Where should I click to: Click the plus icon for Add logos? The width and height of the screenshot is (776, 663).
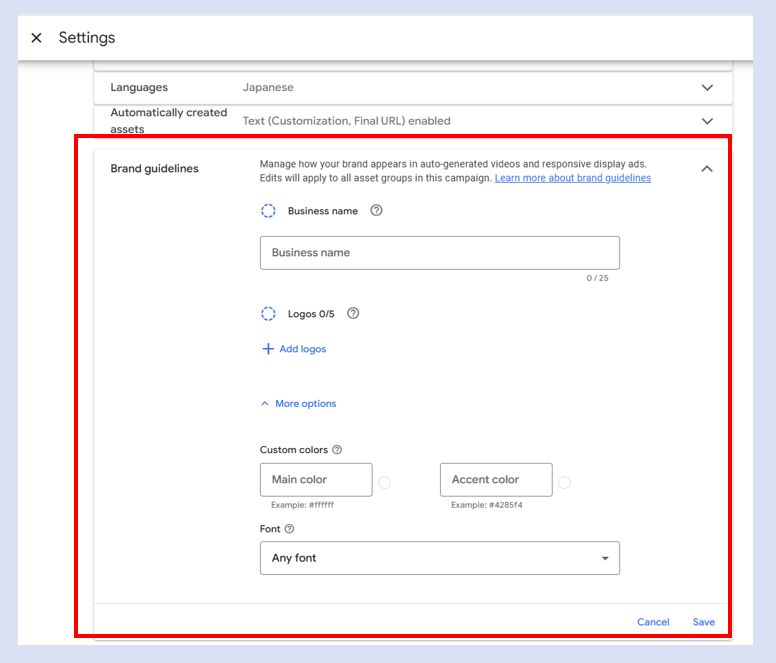pyautogui.click(x=267, y=349)
